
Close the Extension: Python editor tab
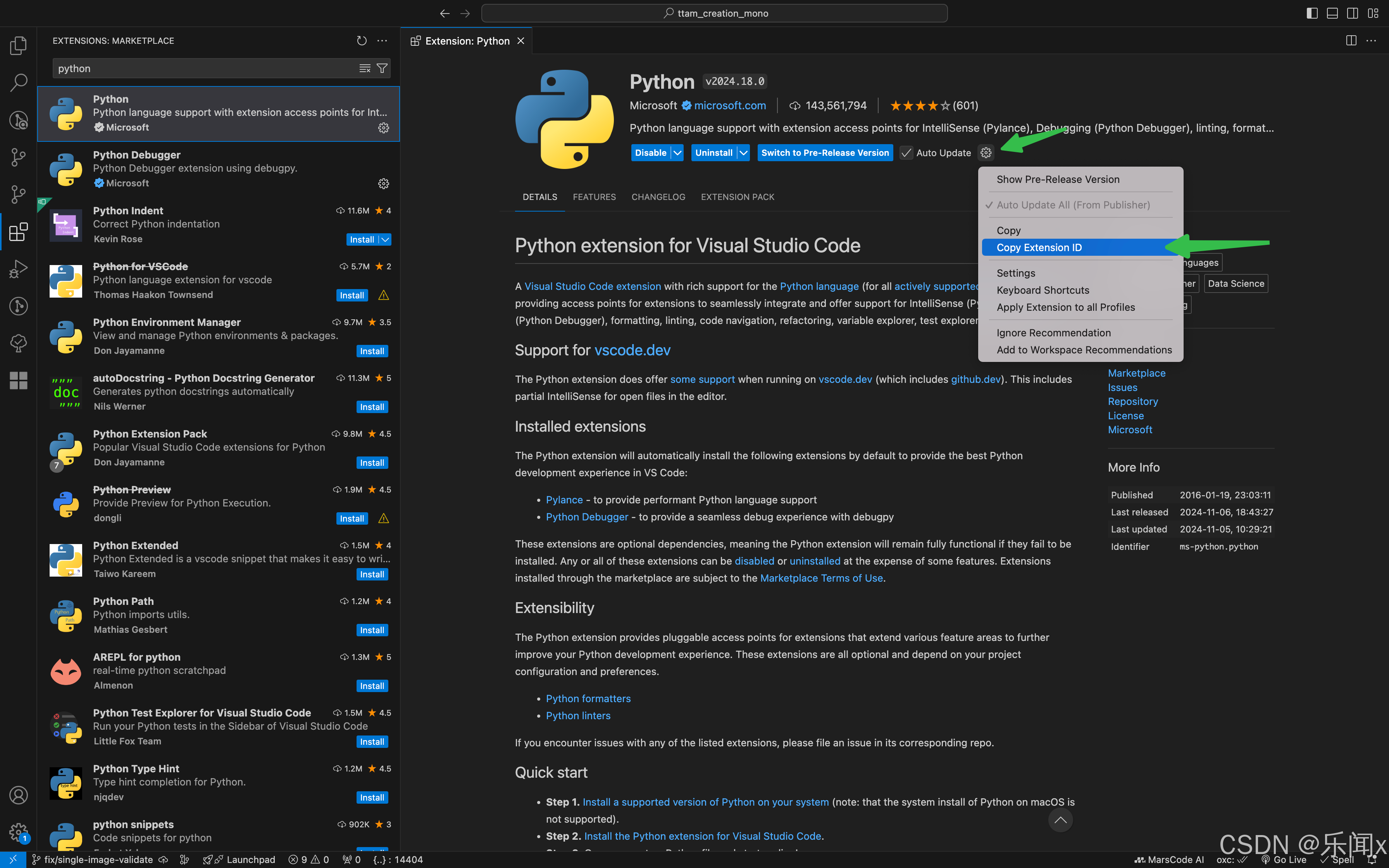click(520, 41)
